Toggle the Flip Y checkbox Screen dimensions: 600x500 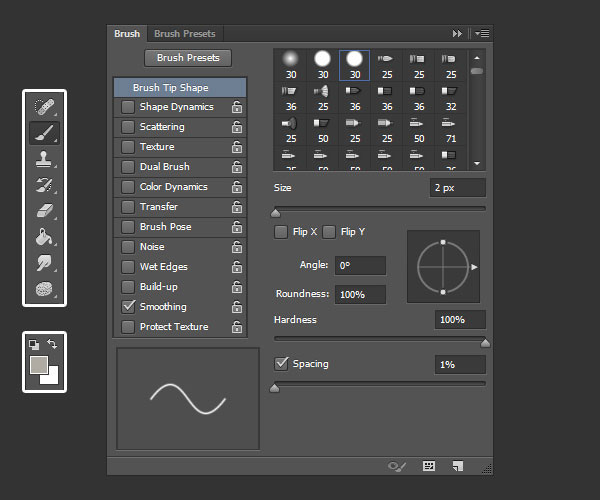click(329, 232)
